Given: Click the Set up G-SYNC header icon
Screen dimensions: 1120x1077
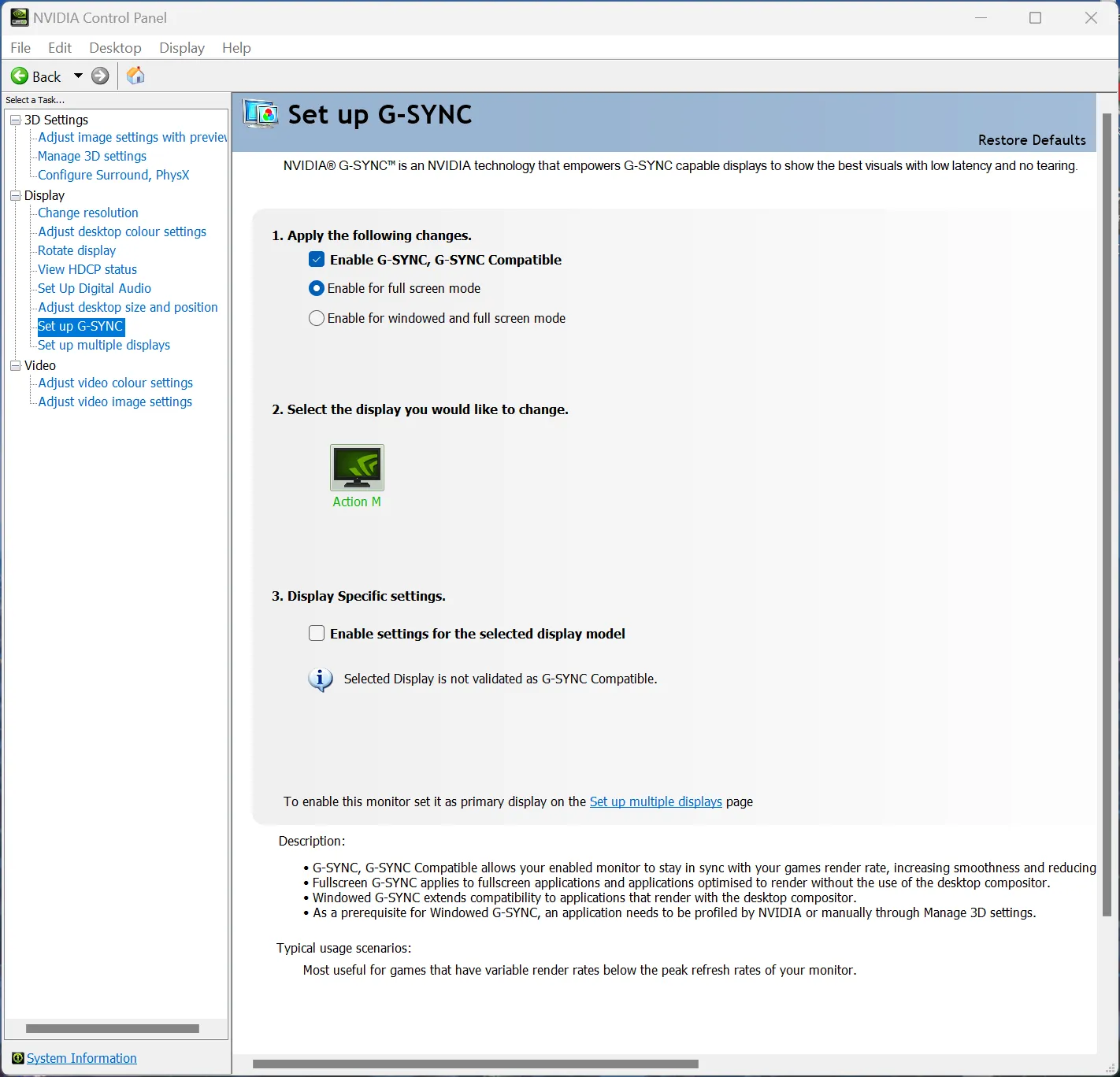Looking at the screenshot, I should 261,114.
